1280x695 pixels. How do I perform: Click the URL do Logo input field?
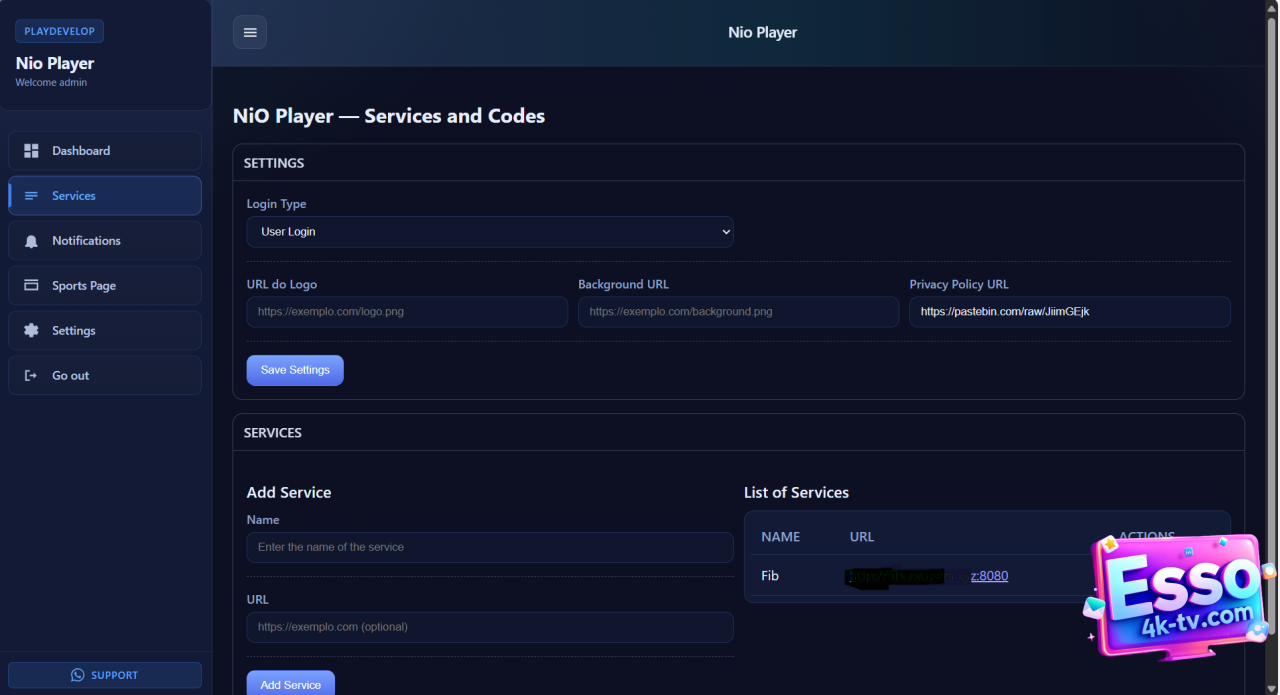pos(406,312)
